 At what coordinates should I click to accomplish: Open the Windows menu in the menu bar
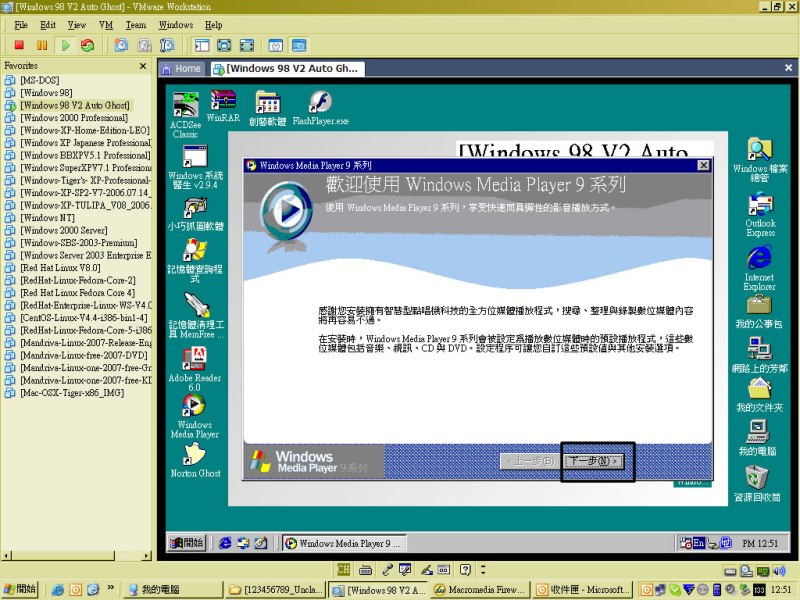[x=176, y=24]
